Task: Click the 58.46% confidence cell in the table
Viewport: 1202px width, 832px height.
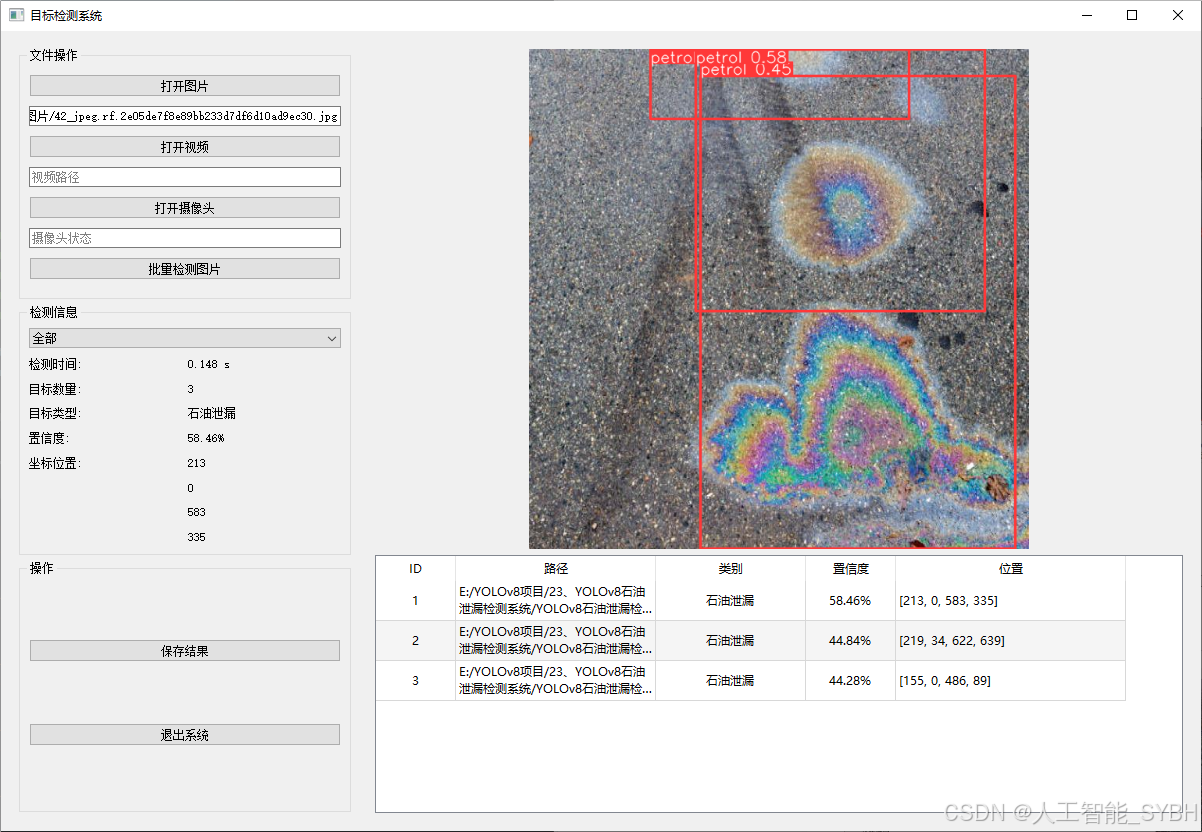Action: point(850,601)
